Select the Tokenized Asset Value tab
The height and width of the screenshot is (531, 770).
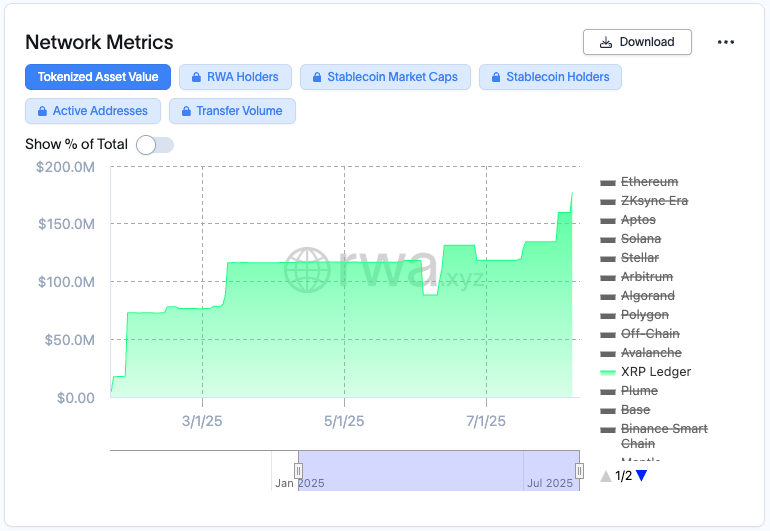coord(98,77)
